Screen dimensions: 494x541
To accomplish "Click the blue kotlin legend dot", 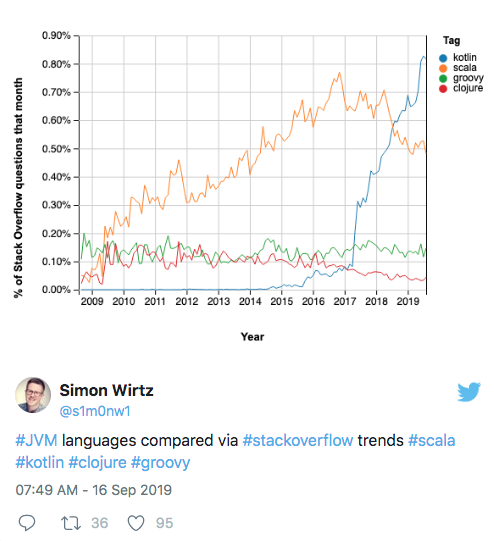I will pyautogui.click(x=443, y=58).
